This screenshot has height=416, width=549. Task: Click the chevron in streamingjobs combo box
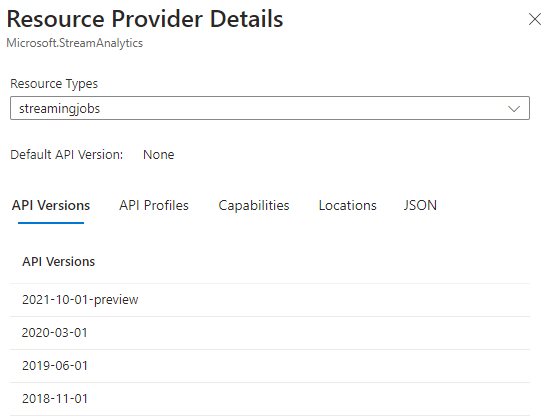[514, 109]
